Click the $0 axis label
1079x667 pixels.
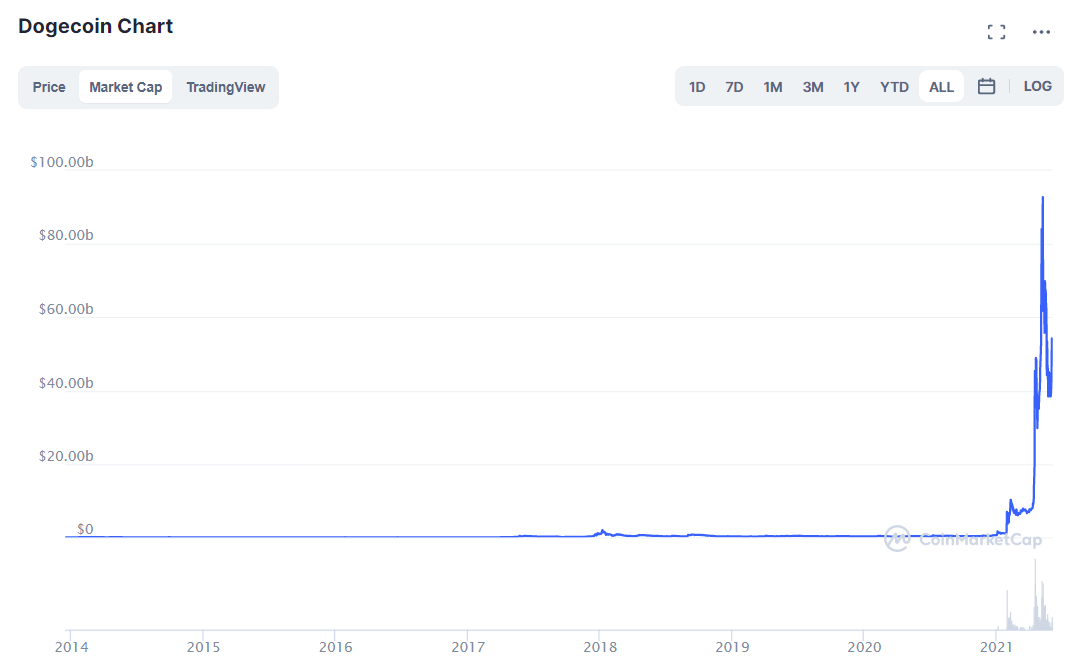(85, 529)
